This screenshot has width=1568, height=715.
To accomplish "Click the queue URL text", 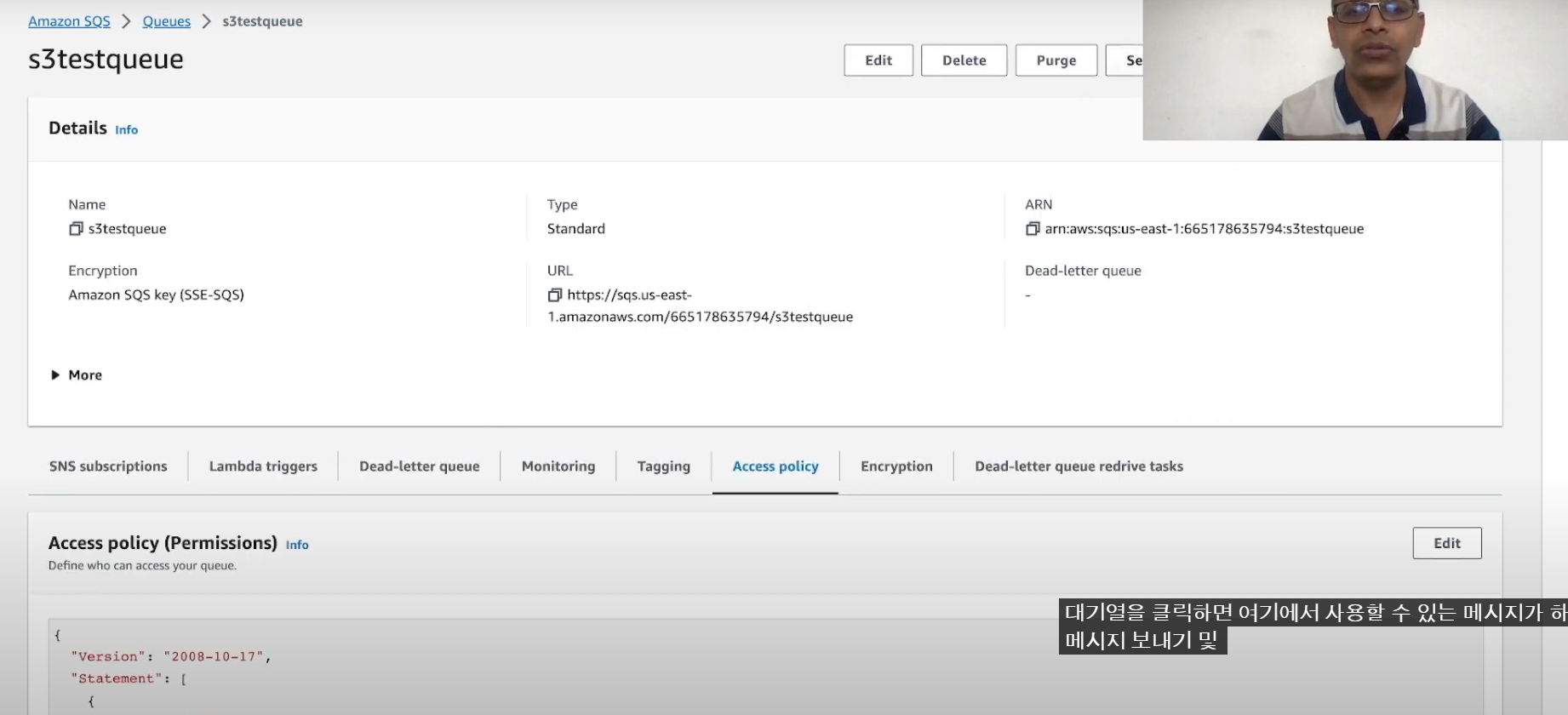I will click(x=700, y=306).
